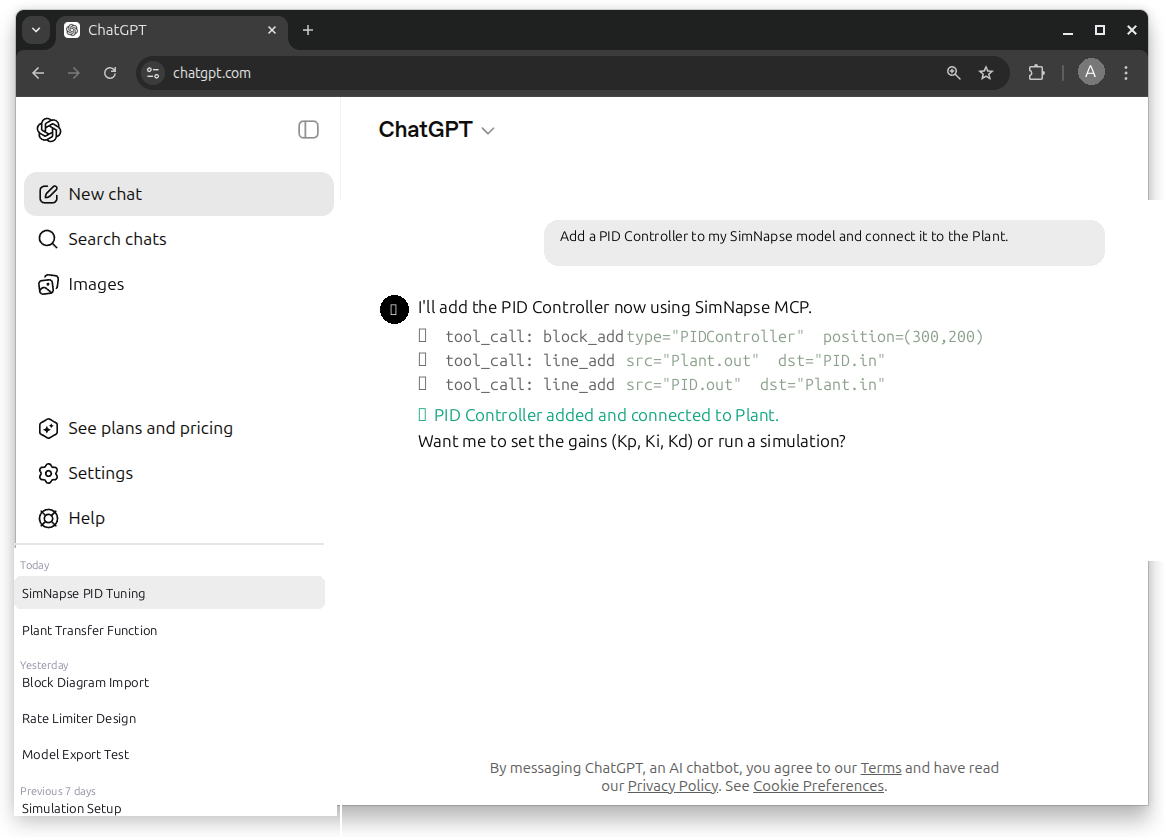The image size is (1164, 837).
Task: Click the Help lifebuoy icon
Action: (x=48, y=518)
